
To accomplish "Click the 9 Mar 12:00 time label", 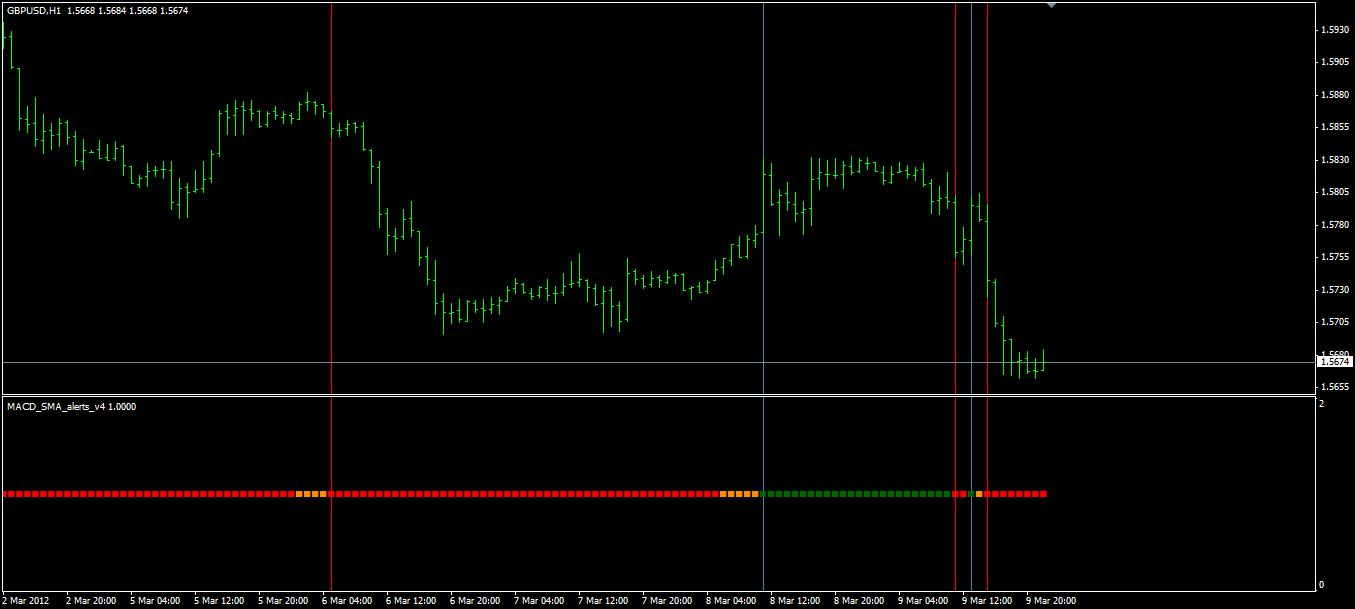I will pyautogui.click(x=987, y=601).
